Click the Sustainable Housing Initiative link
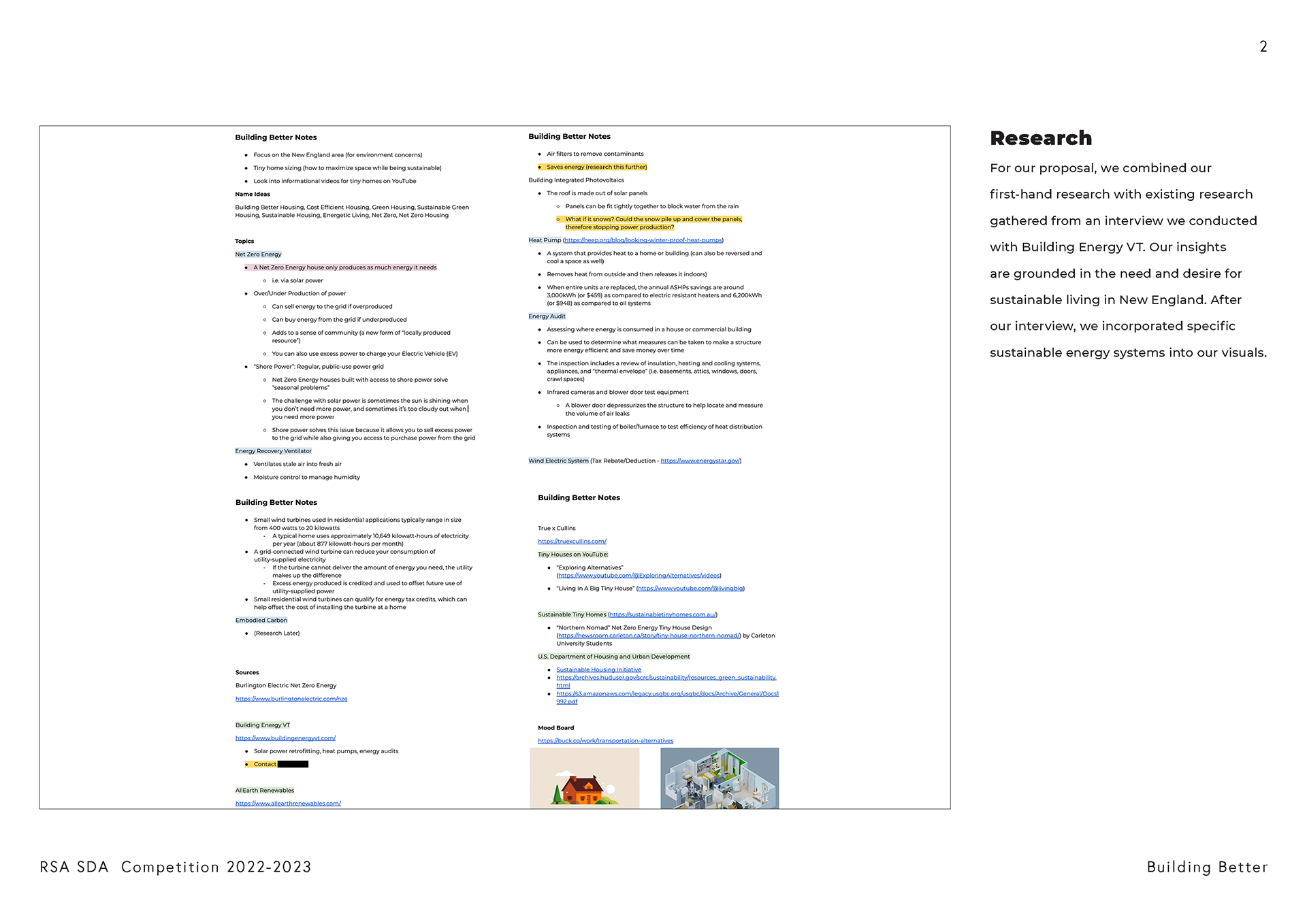 pyautogui.click(x=598, y=670)
